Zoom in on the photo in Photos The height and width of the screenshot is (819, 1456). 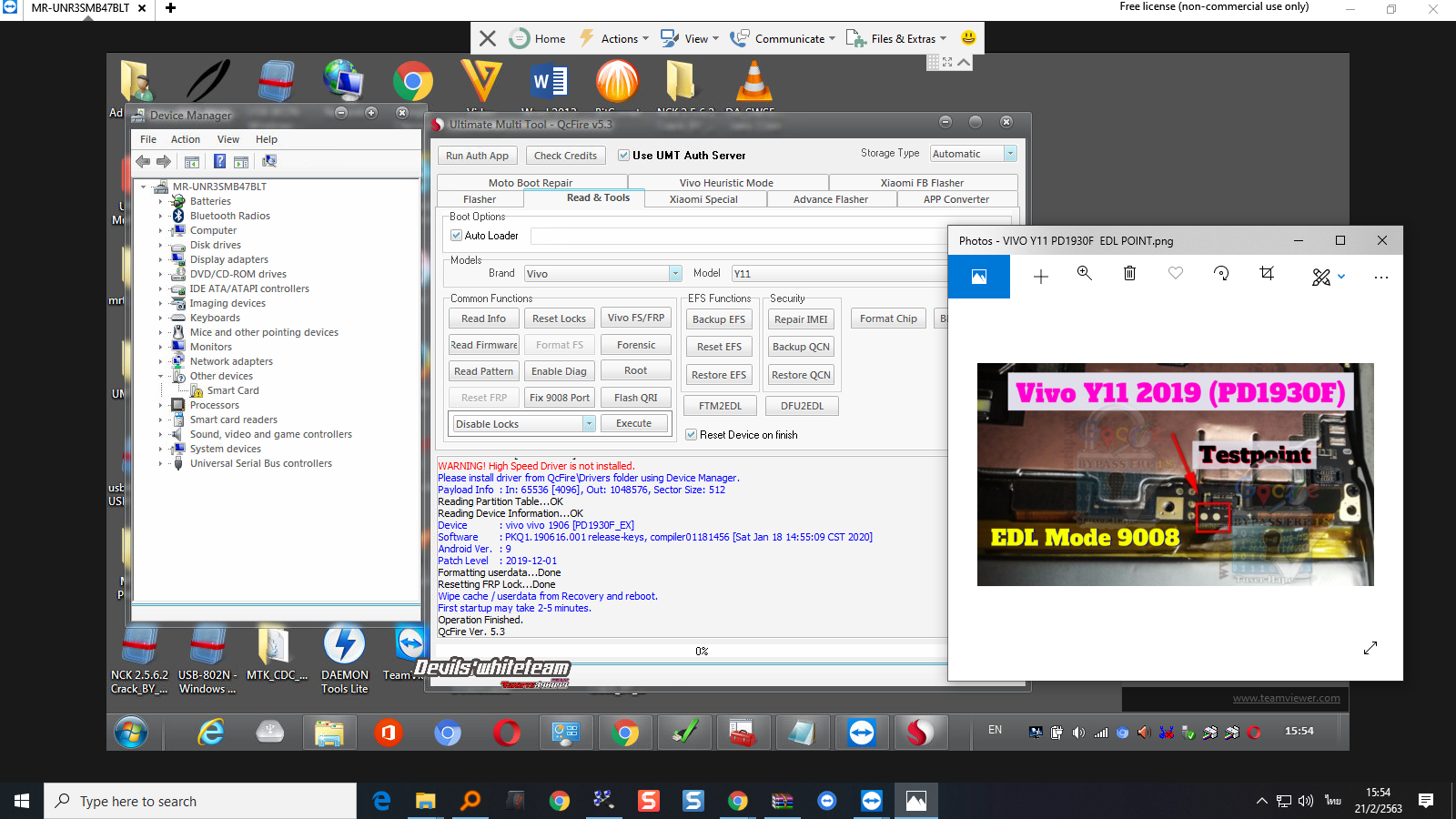point(1084,273)
